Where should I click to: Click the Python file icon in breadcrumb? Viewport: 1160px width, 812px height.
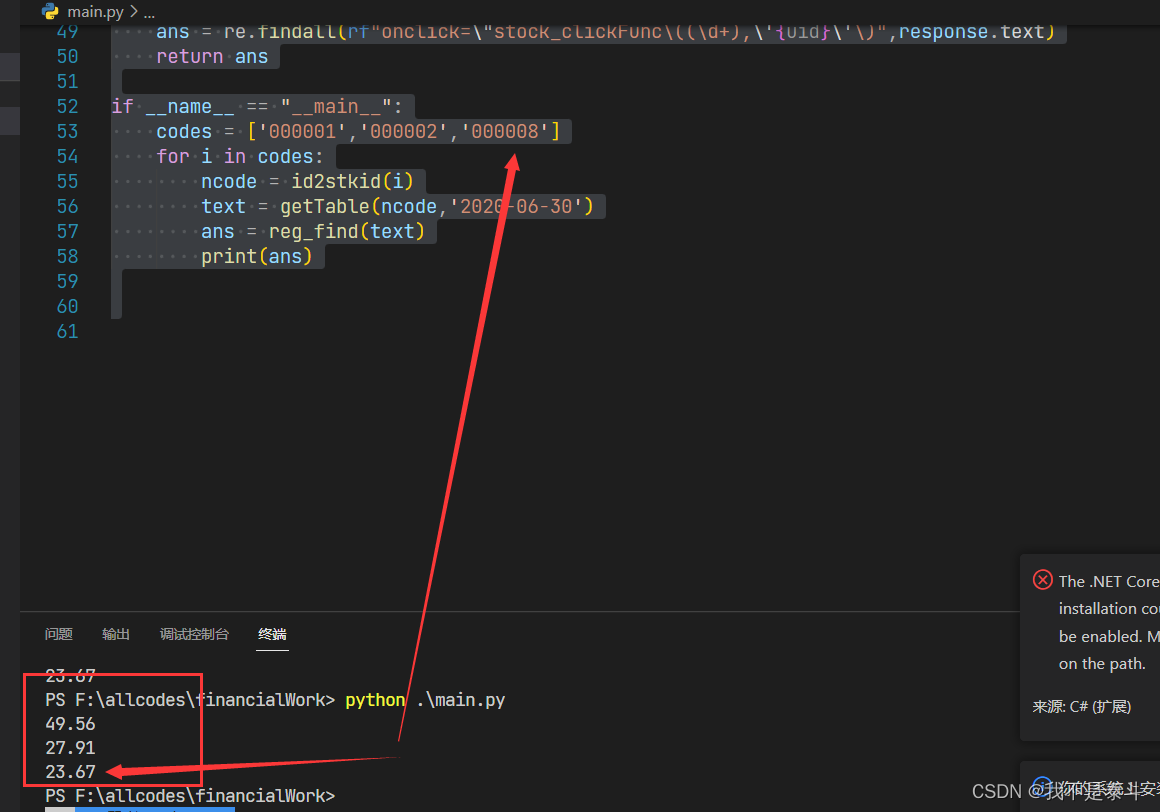(50, 11)
